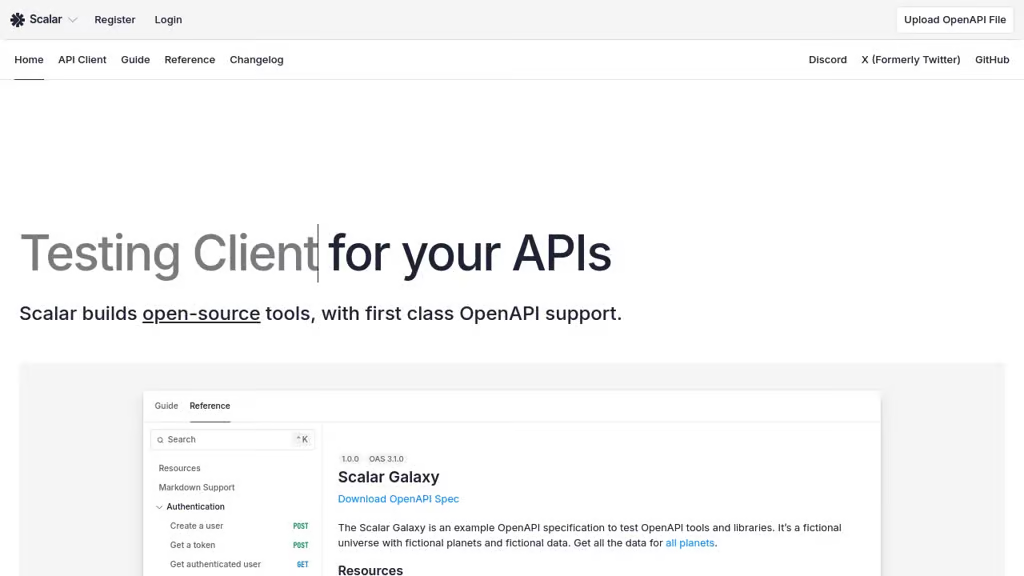
Task: Go to the Home tab
Action: click(29, 59)
